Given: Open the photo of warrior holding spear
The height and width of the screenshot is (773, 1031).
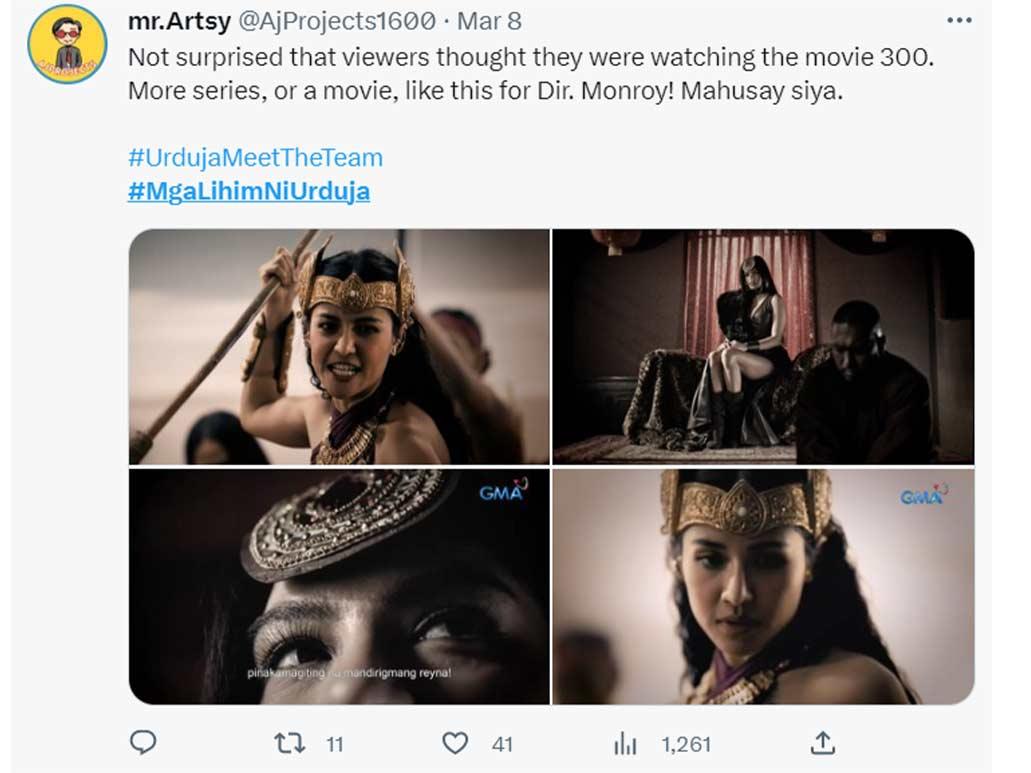Looking at the screenshot, I should coord(339,347).
